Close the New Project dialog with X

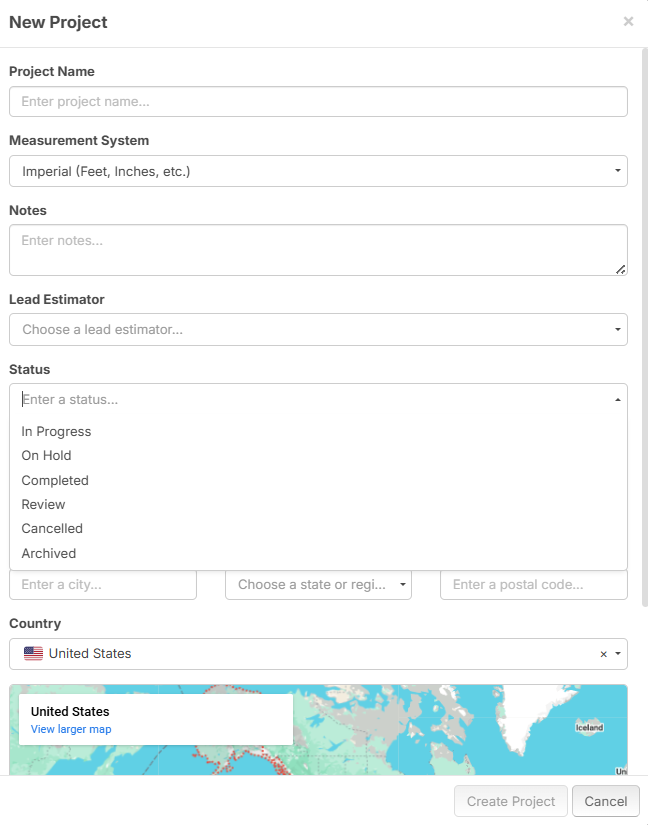tap(628, 21)
